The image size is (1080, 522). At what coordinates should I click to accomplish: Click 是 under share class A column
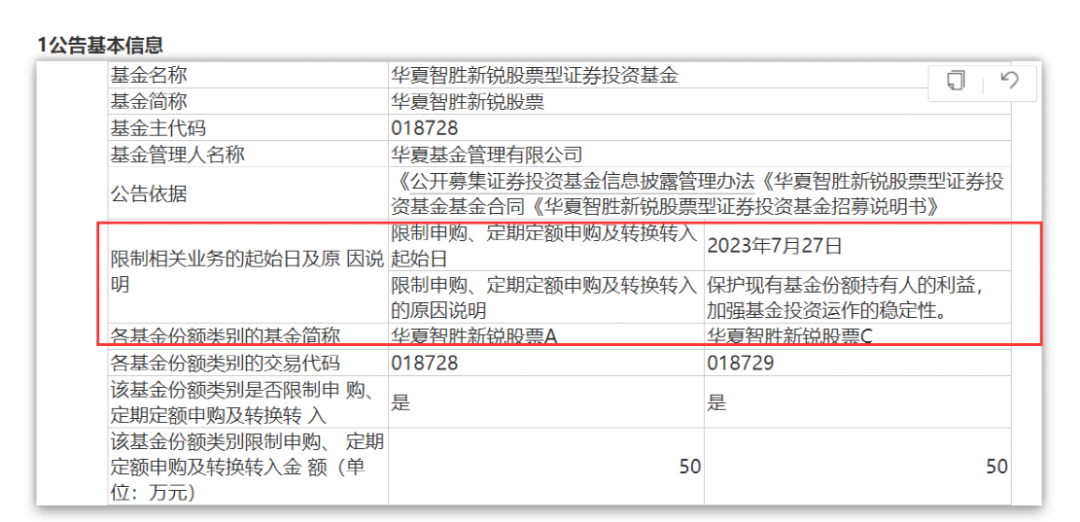(400, 404)
